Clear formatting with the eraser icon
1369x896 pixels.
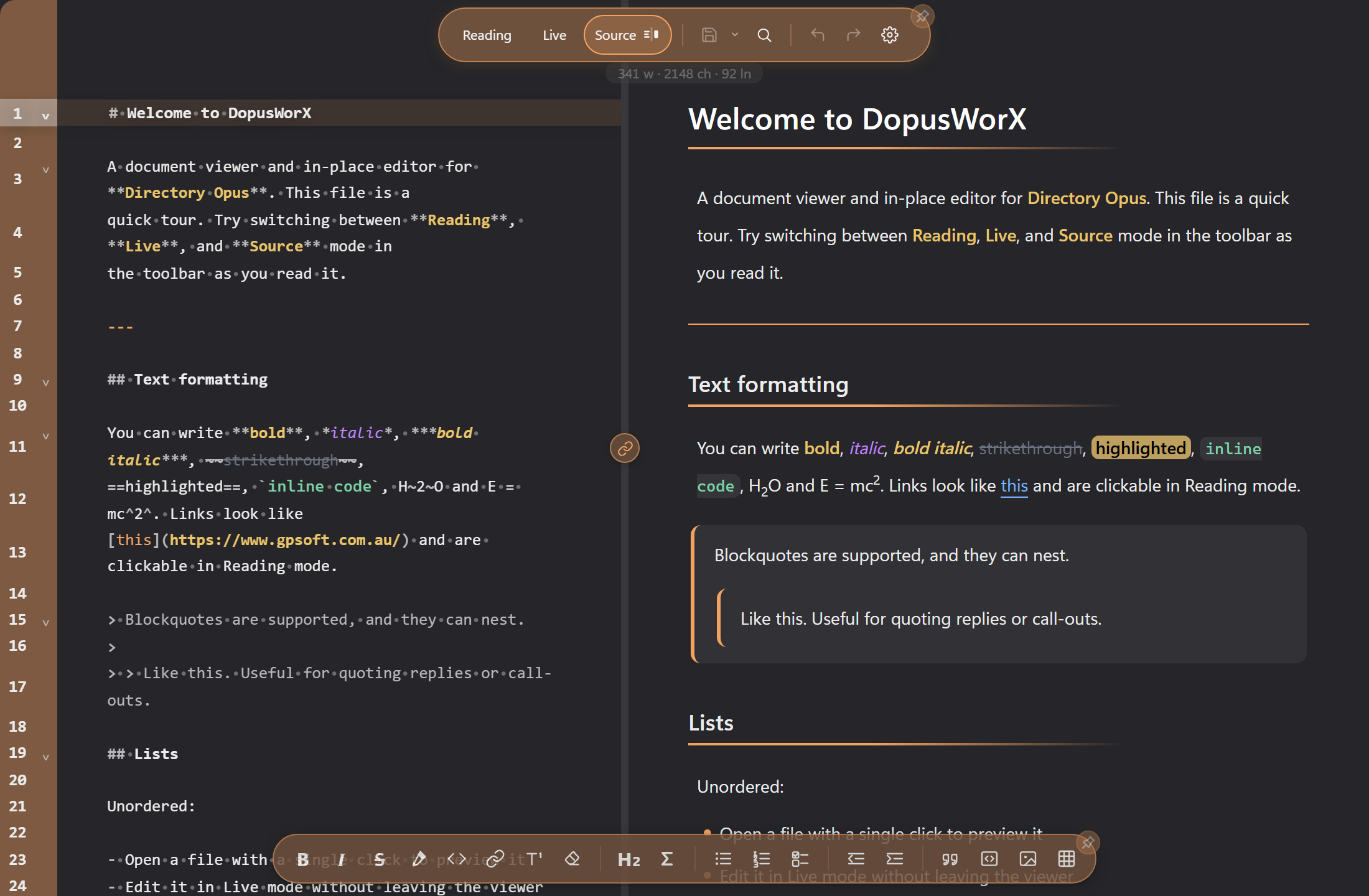click(x=572, y=859)
